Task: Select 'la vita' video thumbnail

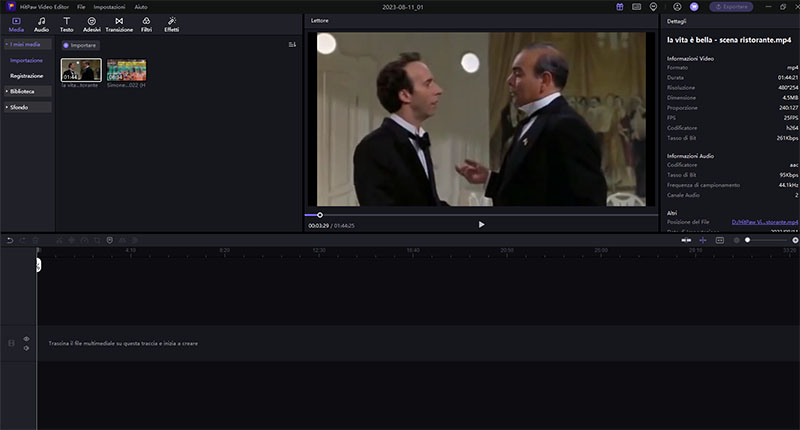Action: (x=79, y=69)
